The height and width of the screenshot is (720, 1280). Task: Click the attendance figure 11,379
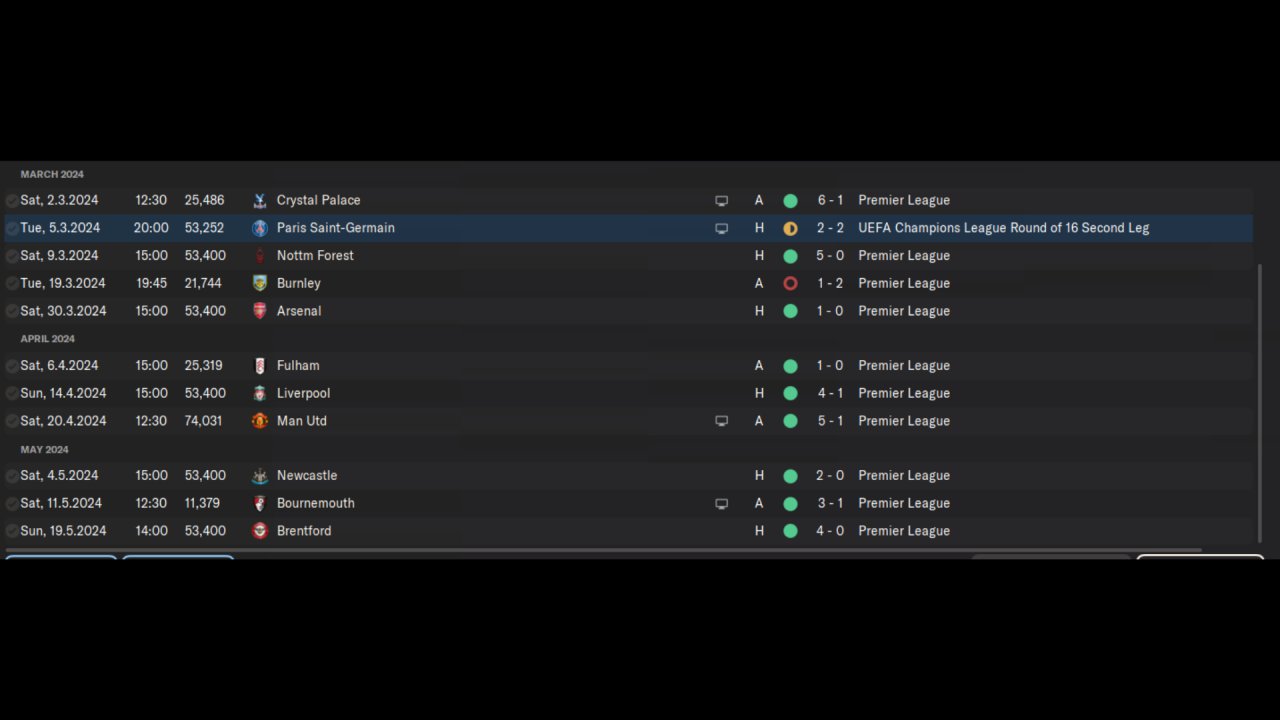click(x=202, y=503)
